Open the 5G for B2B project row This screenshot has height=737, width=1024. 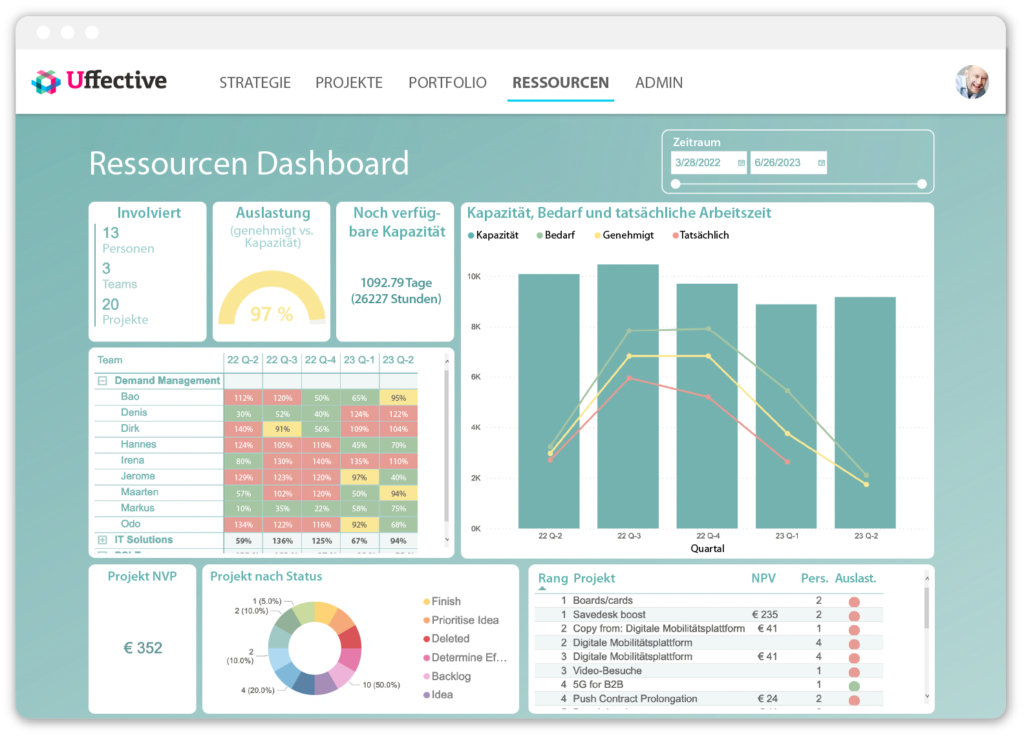pyautogui.click(x=709, y=685)
